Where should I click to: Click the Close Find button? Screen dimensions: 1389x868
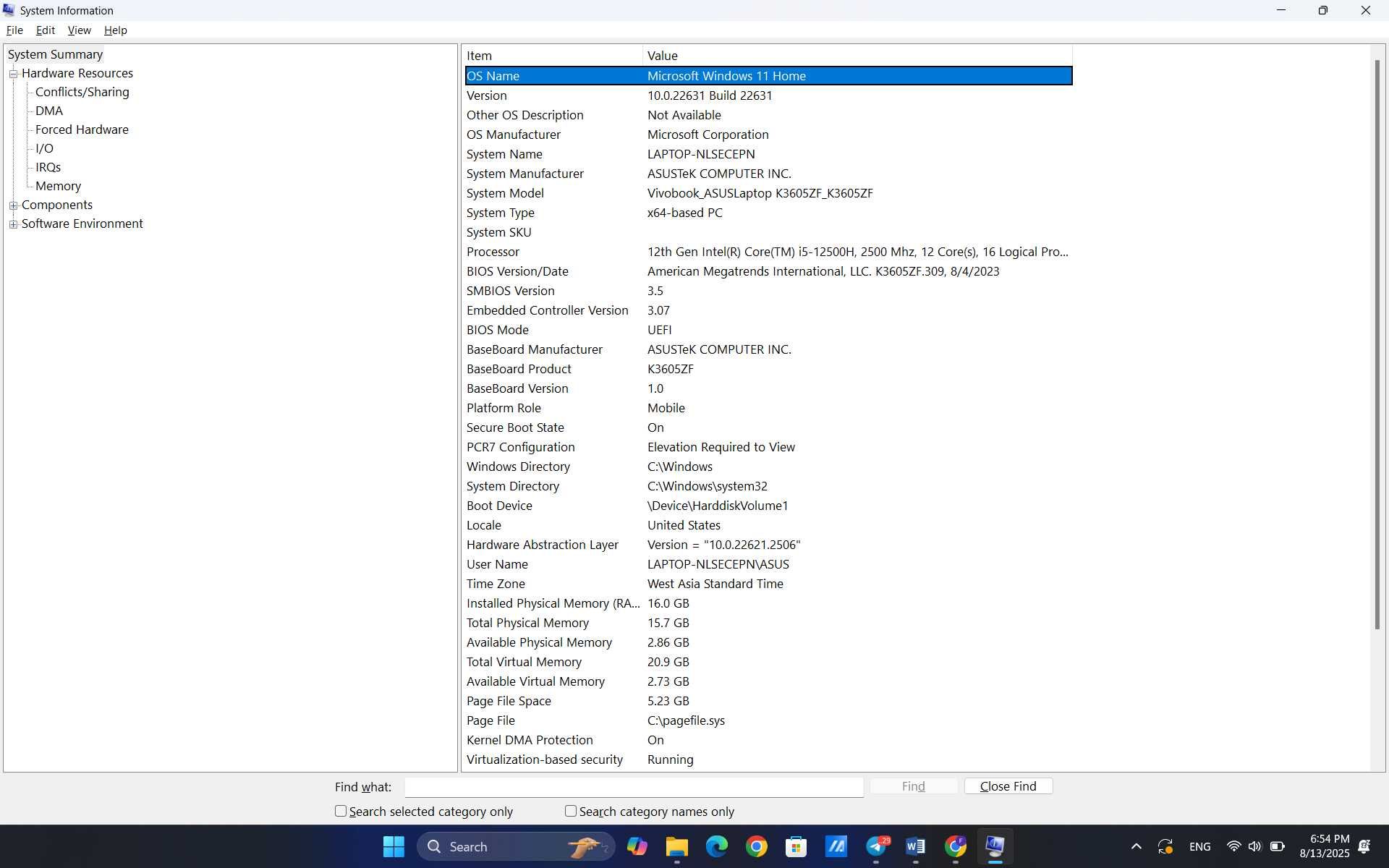[1008, 786]
